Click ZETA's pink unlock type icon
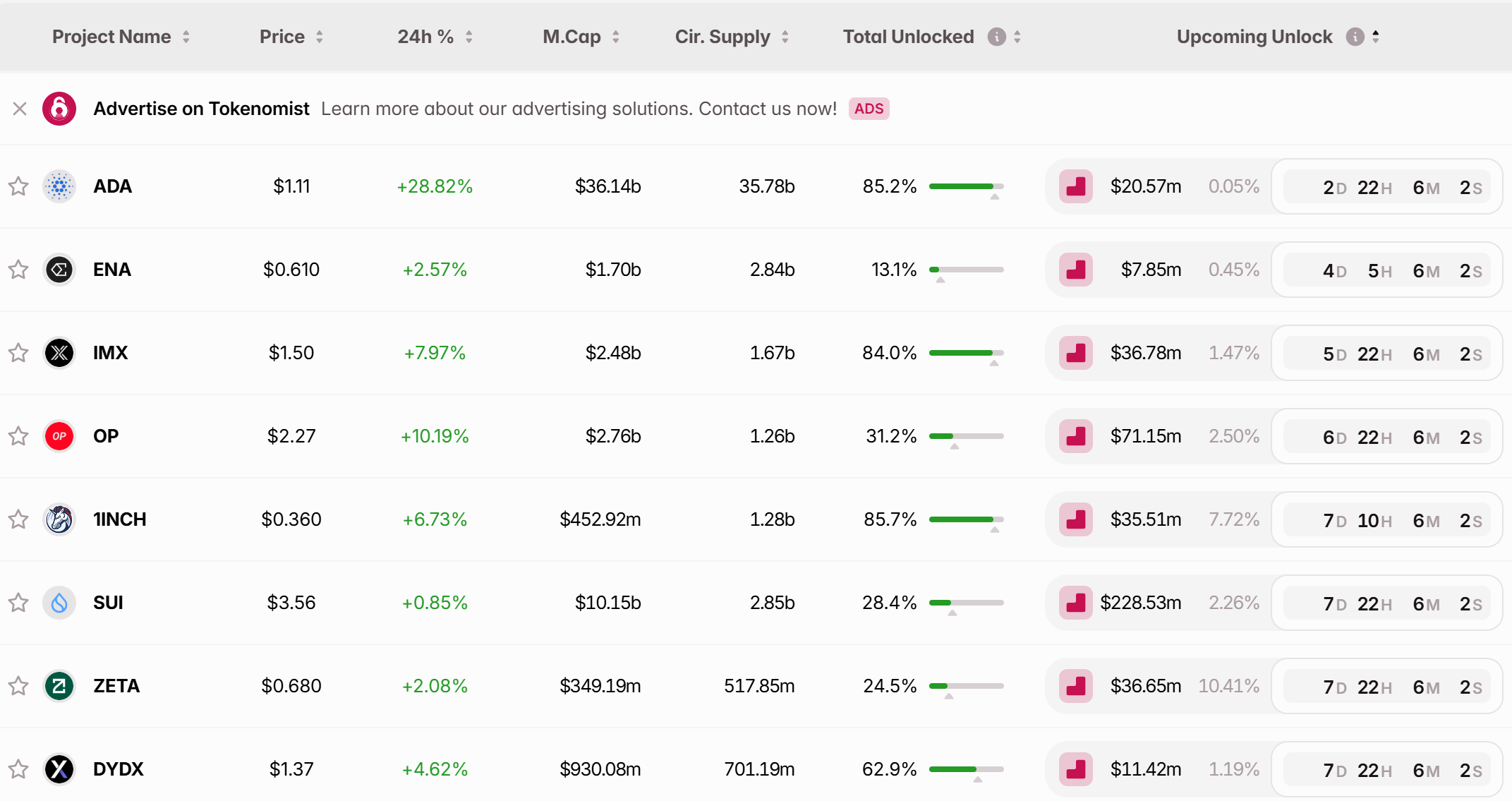This screenshot has height=801, width=1512. (1076, 686)
